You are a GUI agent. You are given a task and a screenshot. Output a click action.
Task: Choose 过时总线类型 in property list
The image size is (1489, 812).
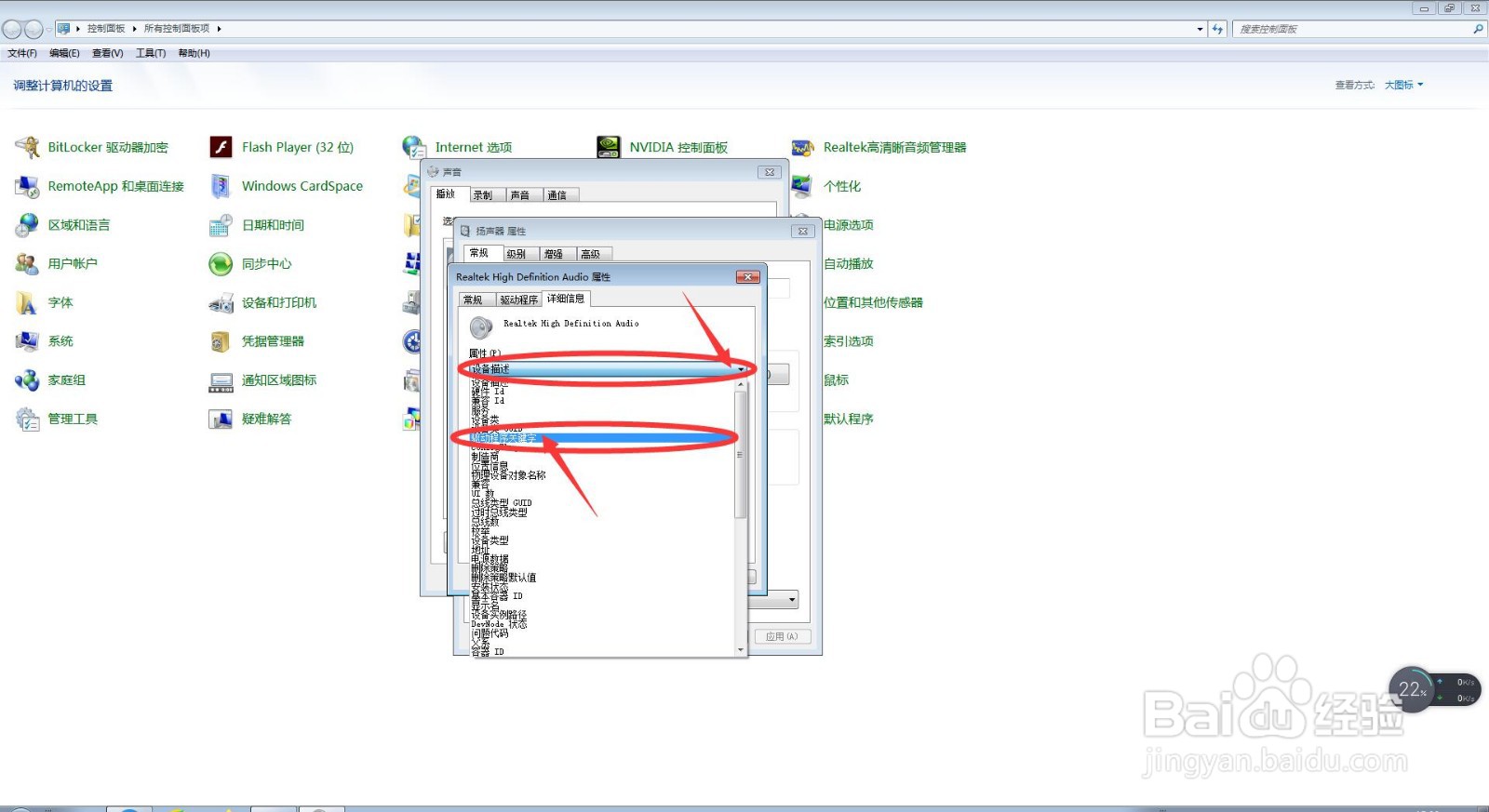499,512
